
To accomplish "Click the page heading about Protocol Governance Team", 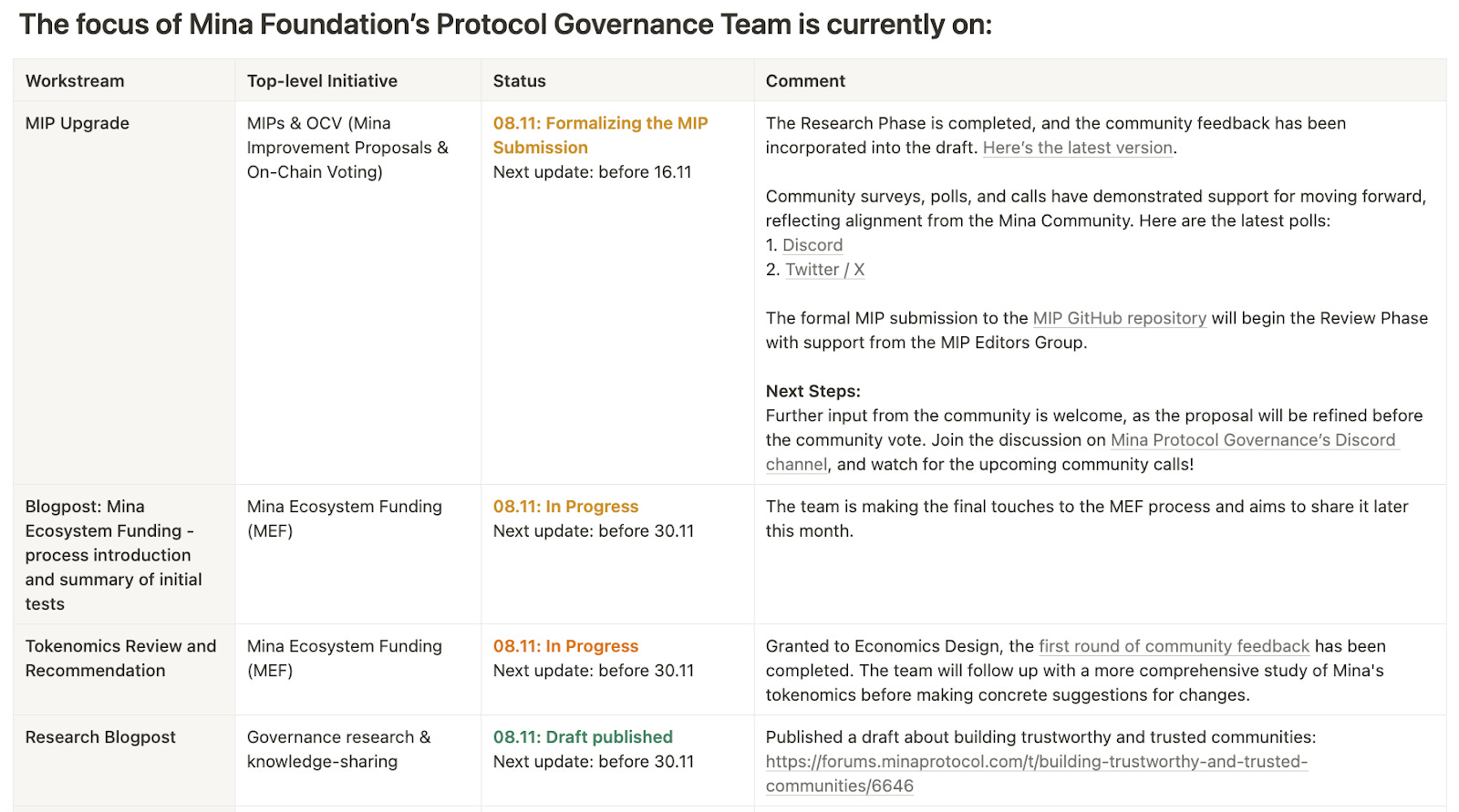I will (x=505, y=25).
